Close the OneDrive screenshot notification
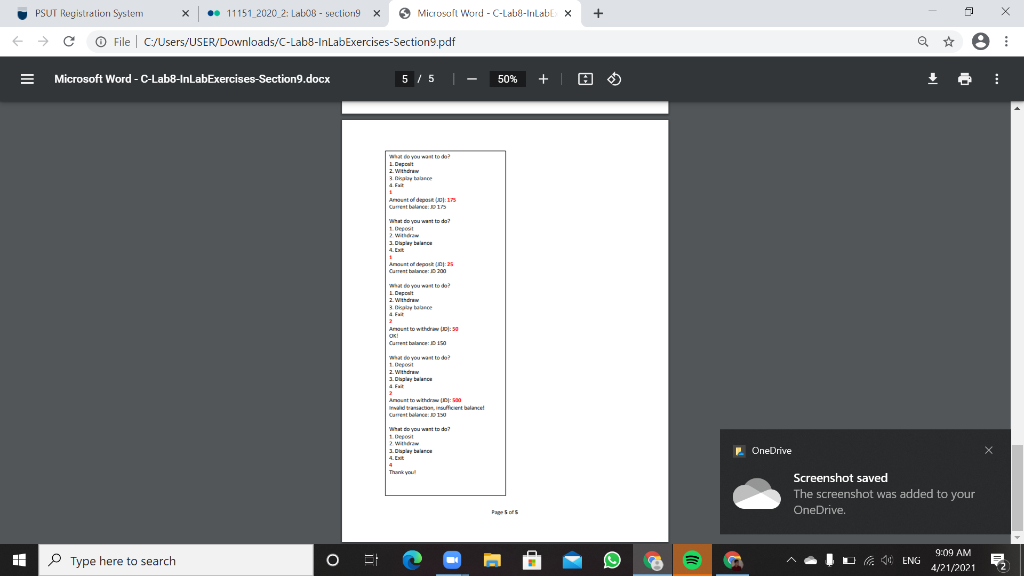Viewport: 1024px width, 576px height. 988,449
